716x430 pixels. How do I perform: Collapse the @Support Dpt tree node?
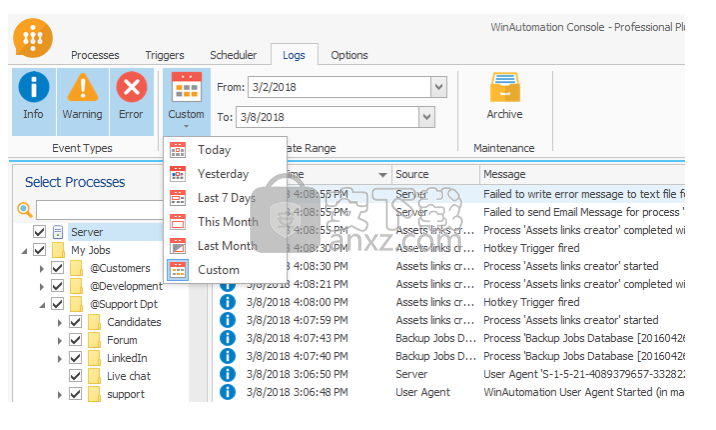[42, 305]
